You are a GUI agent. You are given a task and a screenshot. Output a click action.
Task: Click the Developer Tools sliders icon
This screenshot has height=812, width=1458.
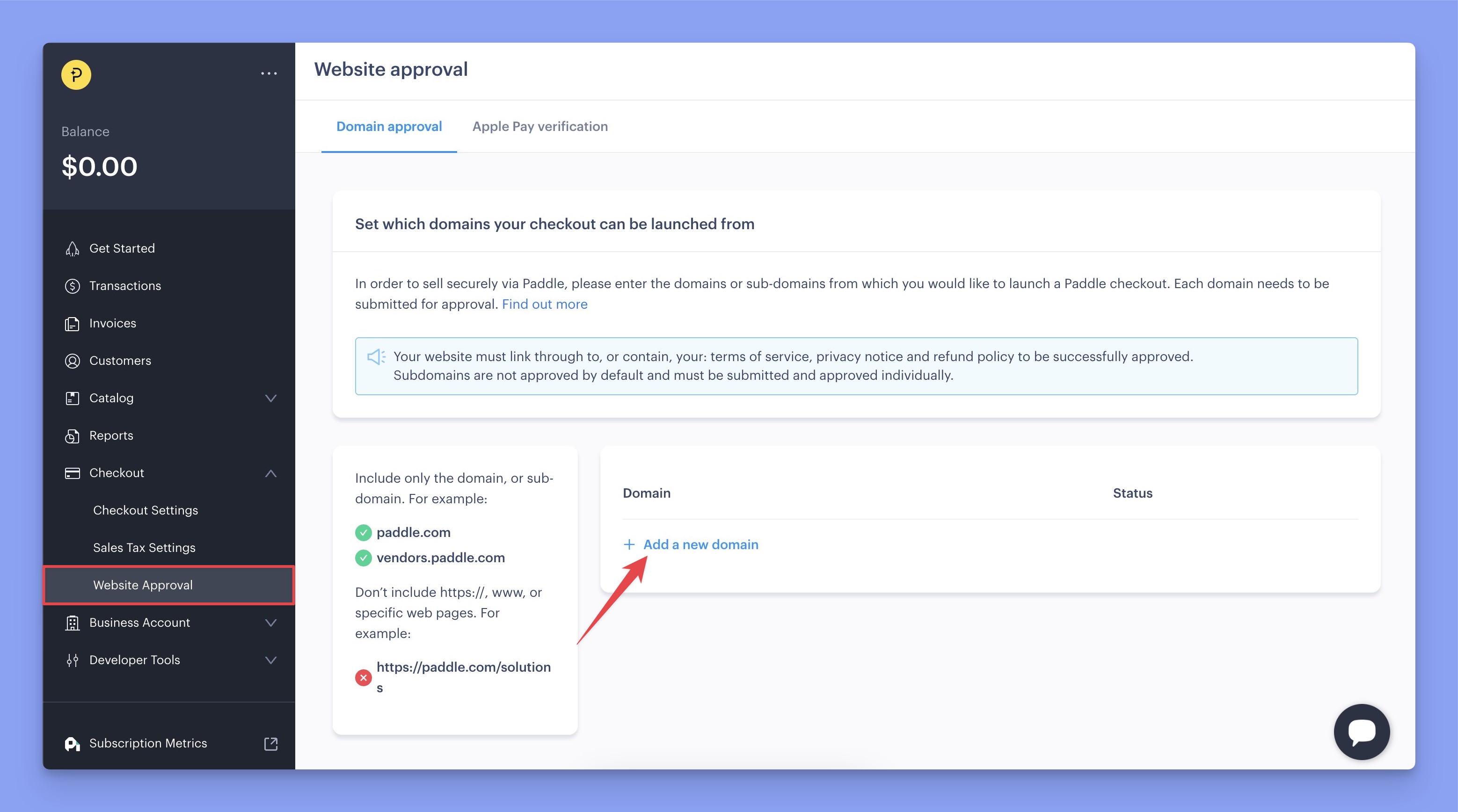point(73,660)
